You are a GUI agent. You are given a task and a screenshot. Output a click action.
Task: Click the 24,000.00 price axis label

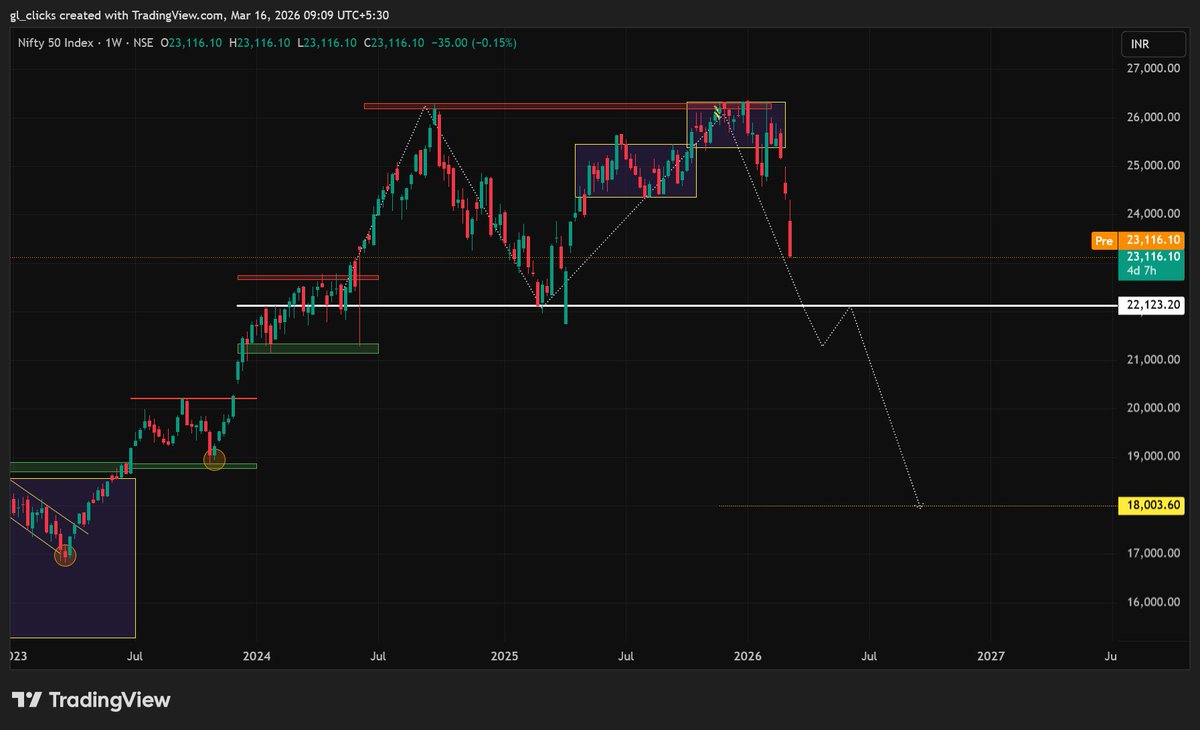(x=1155, y=214)
